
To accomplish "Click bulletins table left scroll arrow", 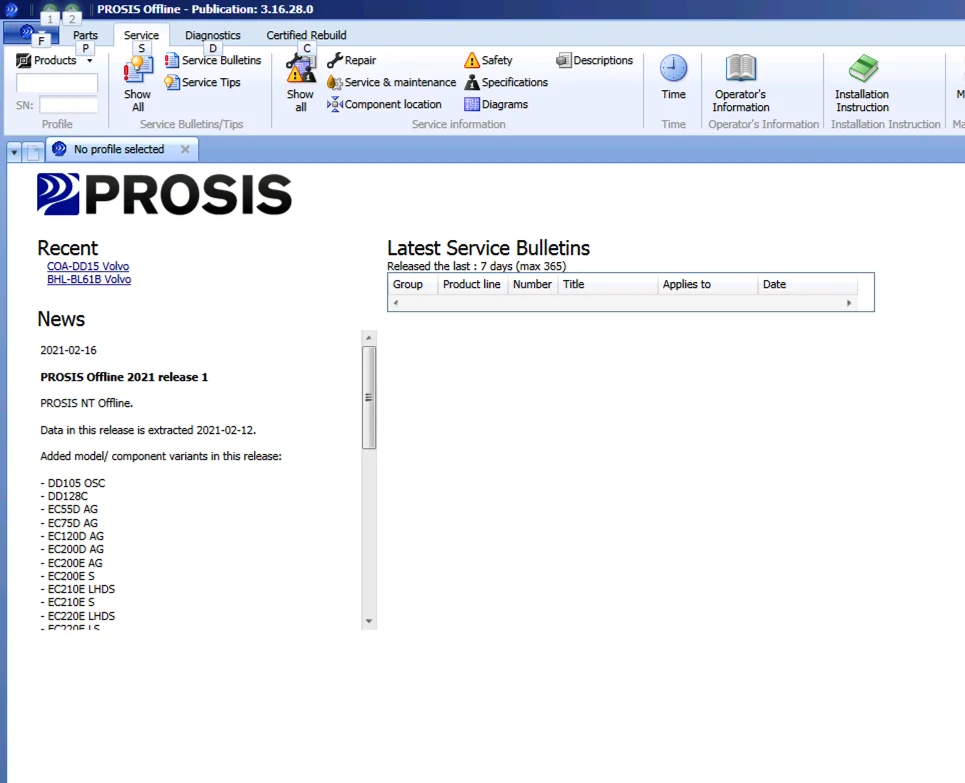I will (x=396, y=303).
